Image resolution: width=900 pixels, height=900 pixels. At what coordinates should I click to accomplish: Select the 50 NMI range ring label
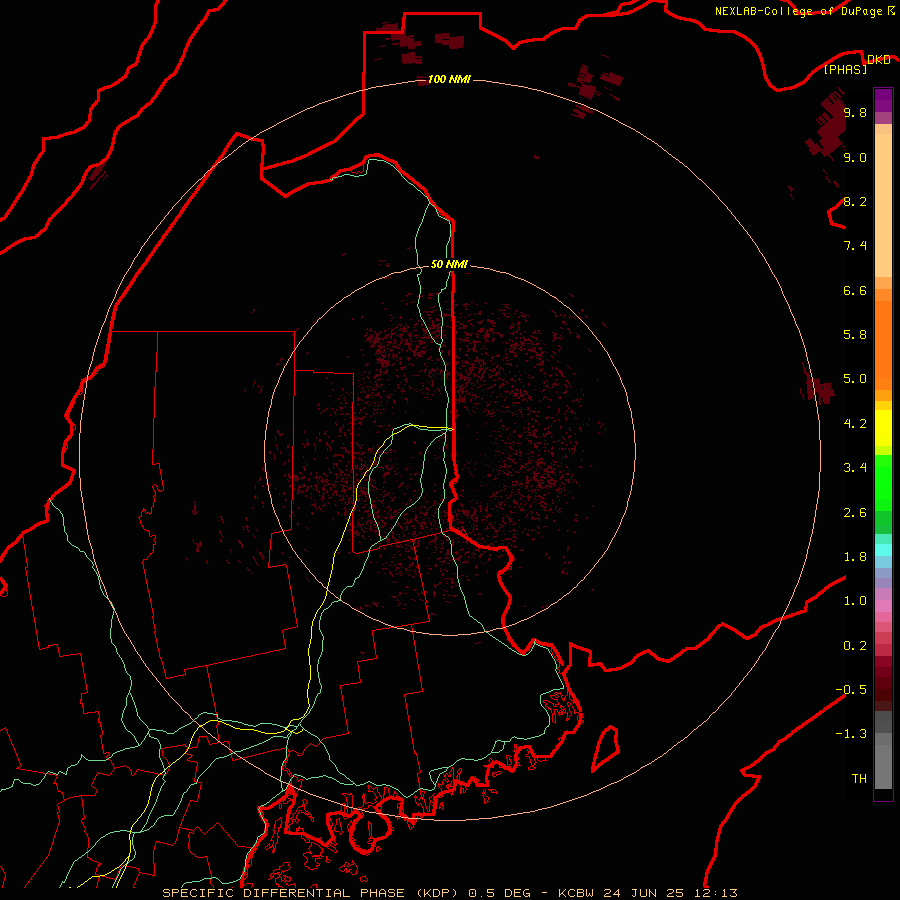pyautogui.click(x=449, y=264)
